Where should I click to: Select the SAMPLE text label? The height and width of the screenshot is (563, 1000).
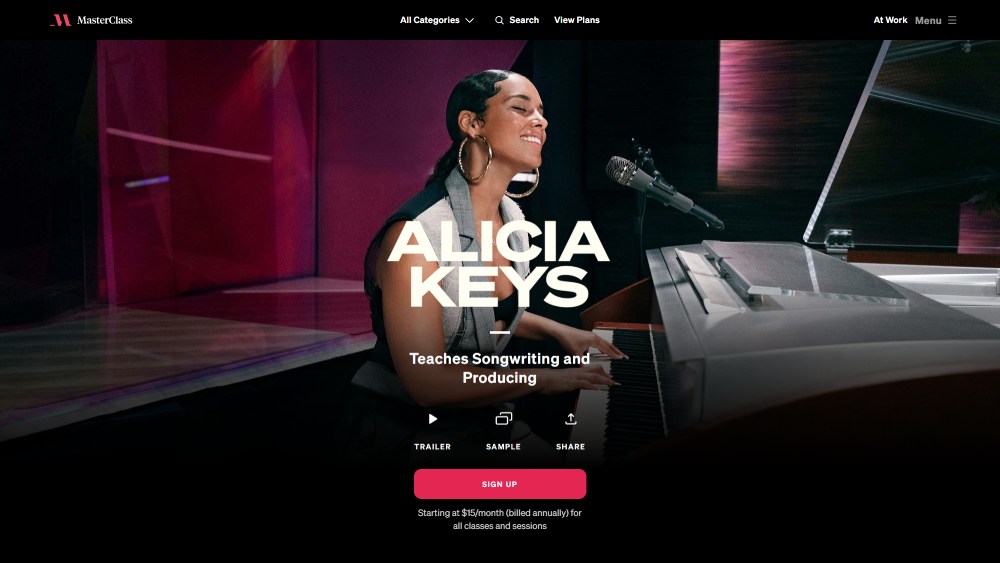point(503,447)
